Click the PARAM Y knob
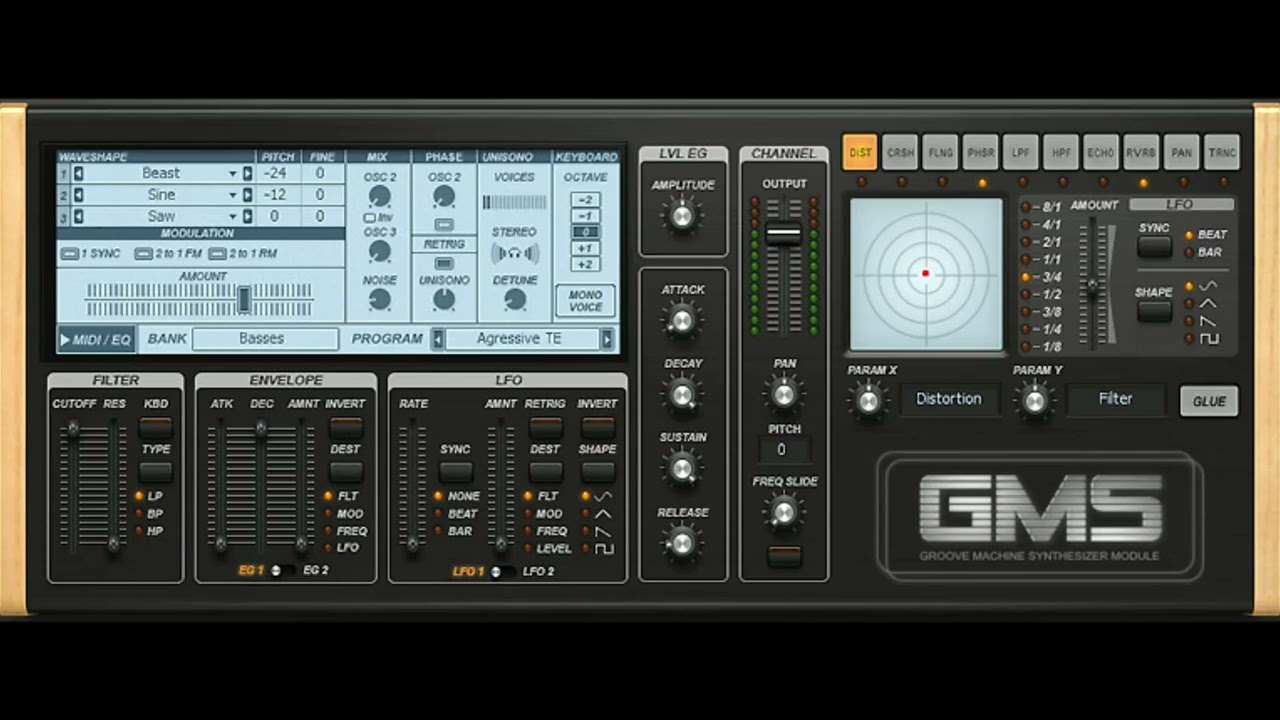 1035,401
